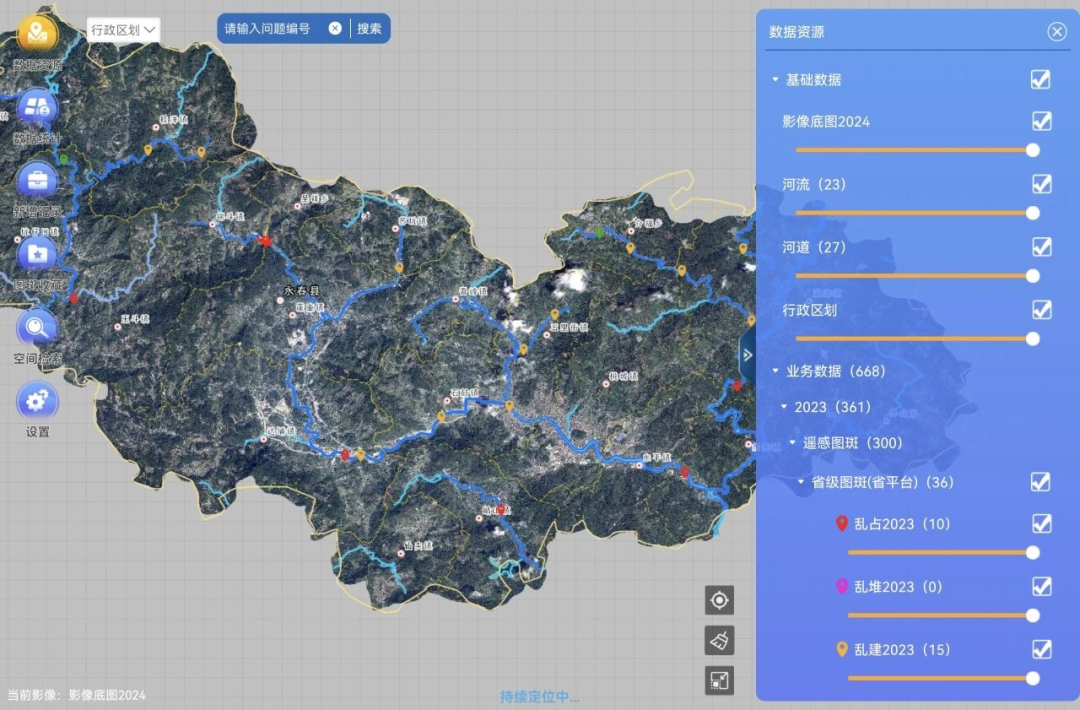Click the star folder sidebar icon
Screen dimensions: 1080x710
tap(38, 254)
